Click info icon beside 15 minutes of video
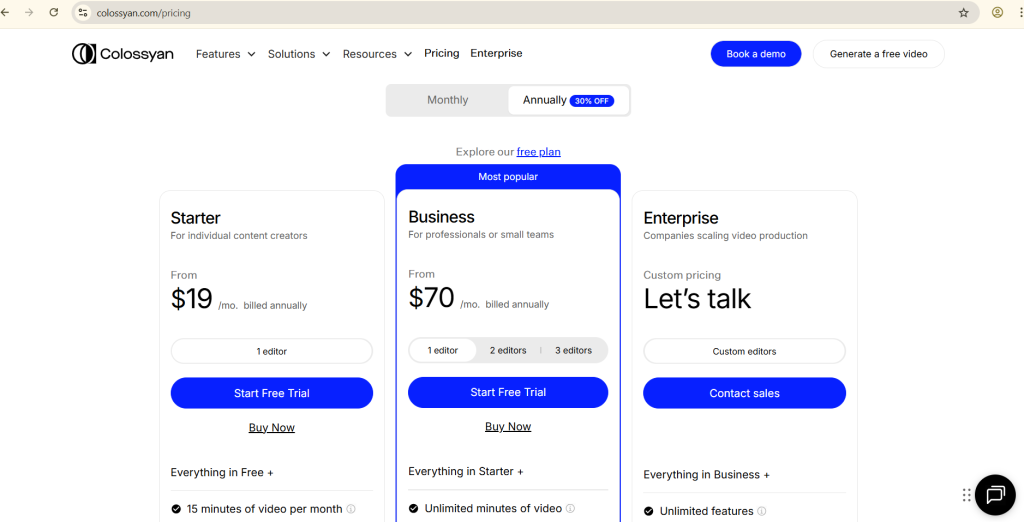This screenshot has width=1024, height=522. point(351,509)
